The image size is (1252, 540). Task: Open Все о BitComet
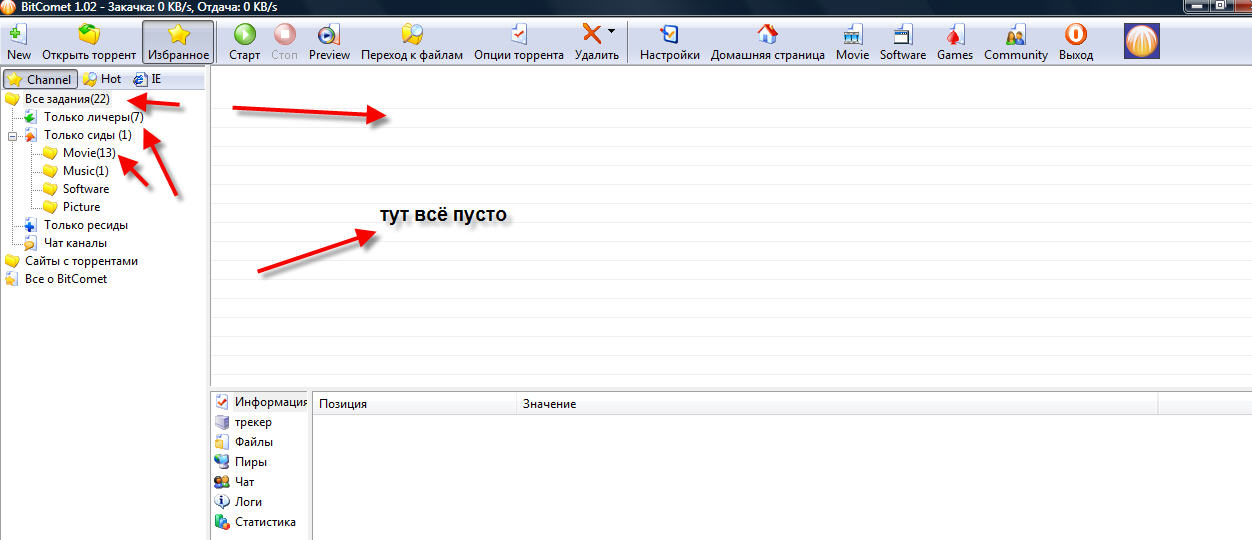point(66,279)
